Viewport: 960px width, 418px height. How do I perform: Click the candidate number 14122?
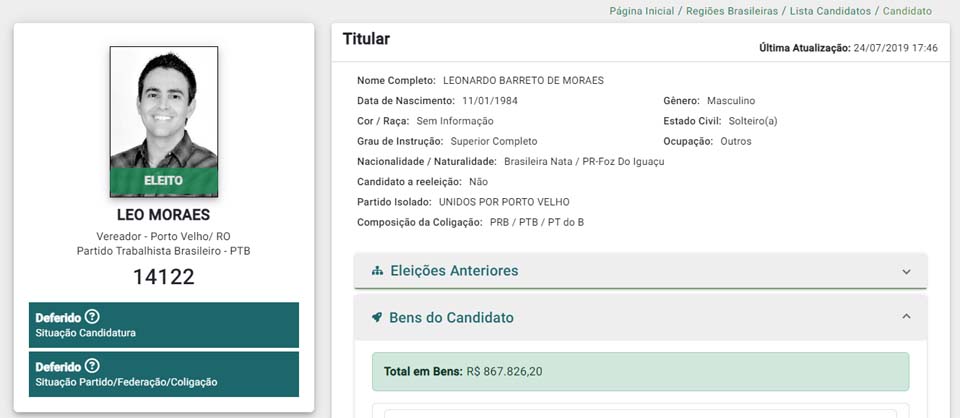point(164,277)
